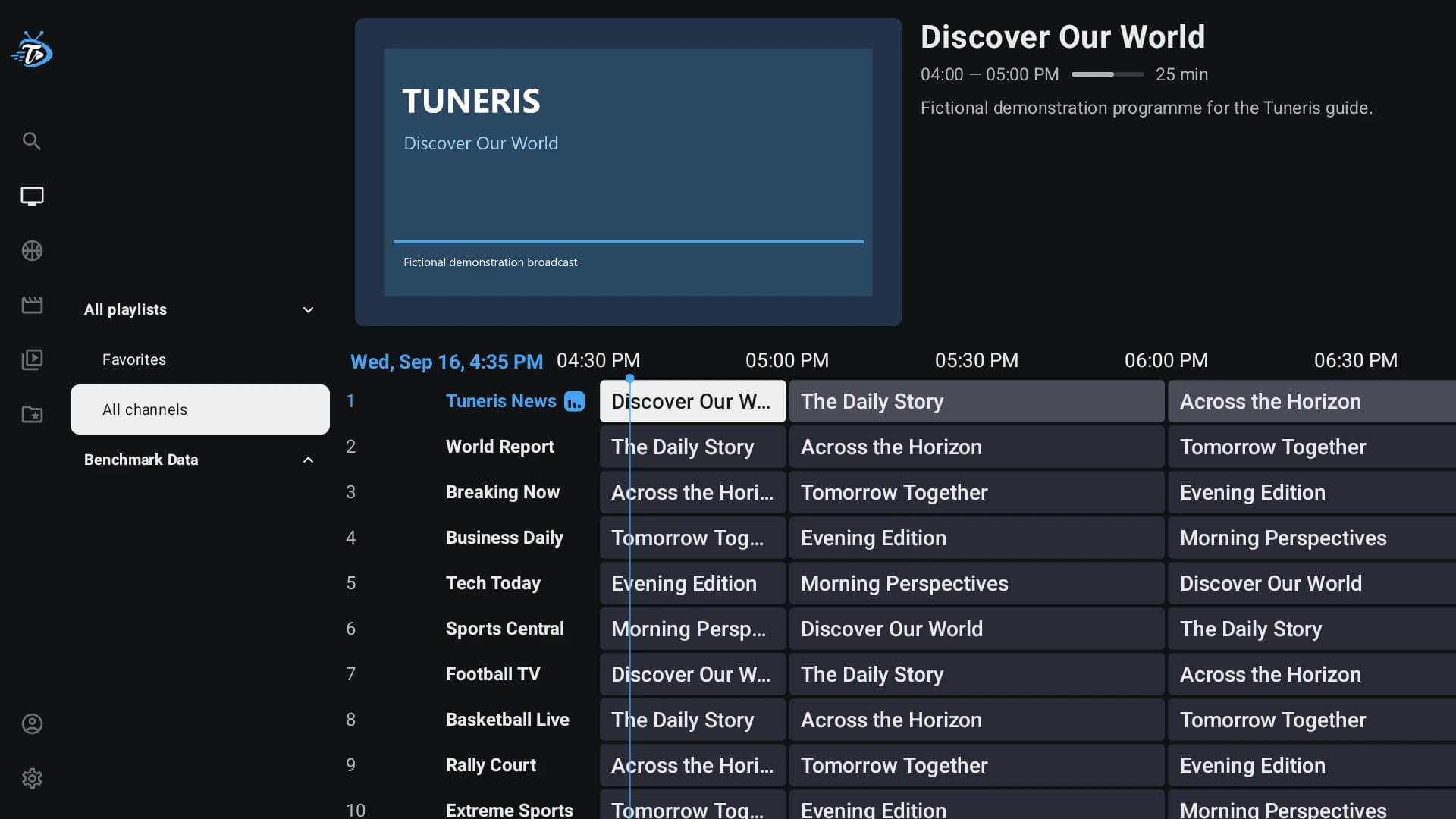Viewport: 1456px width, 819px height.
Task: Open Across the Horizon on World Report 5:00
Action: tap(977, 447)
